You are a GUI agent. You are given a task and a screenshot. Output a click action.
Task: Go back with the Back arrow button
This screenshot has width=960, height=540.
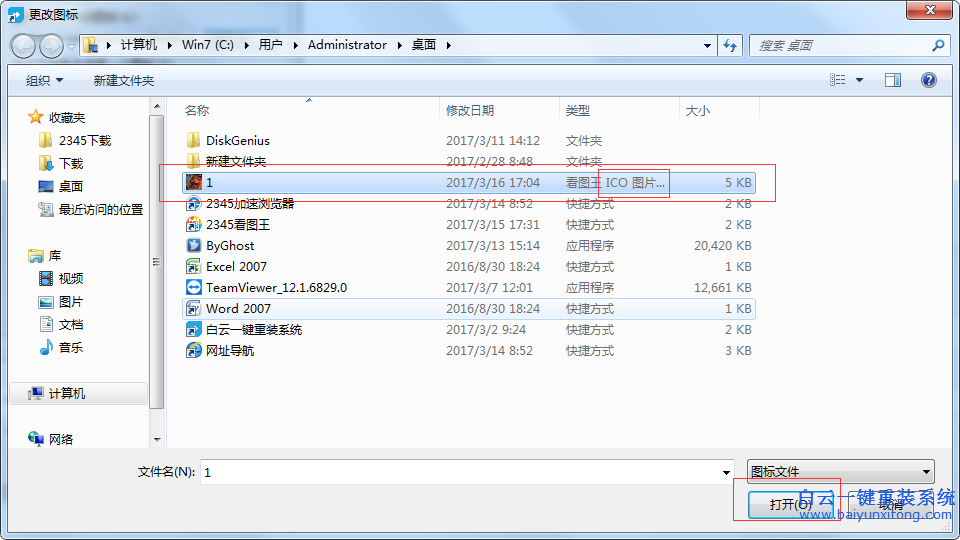click(x=23, y=46)
